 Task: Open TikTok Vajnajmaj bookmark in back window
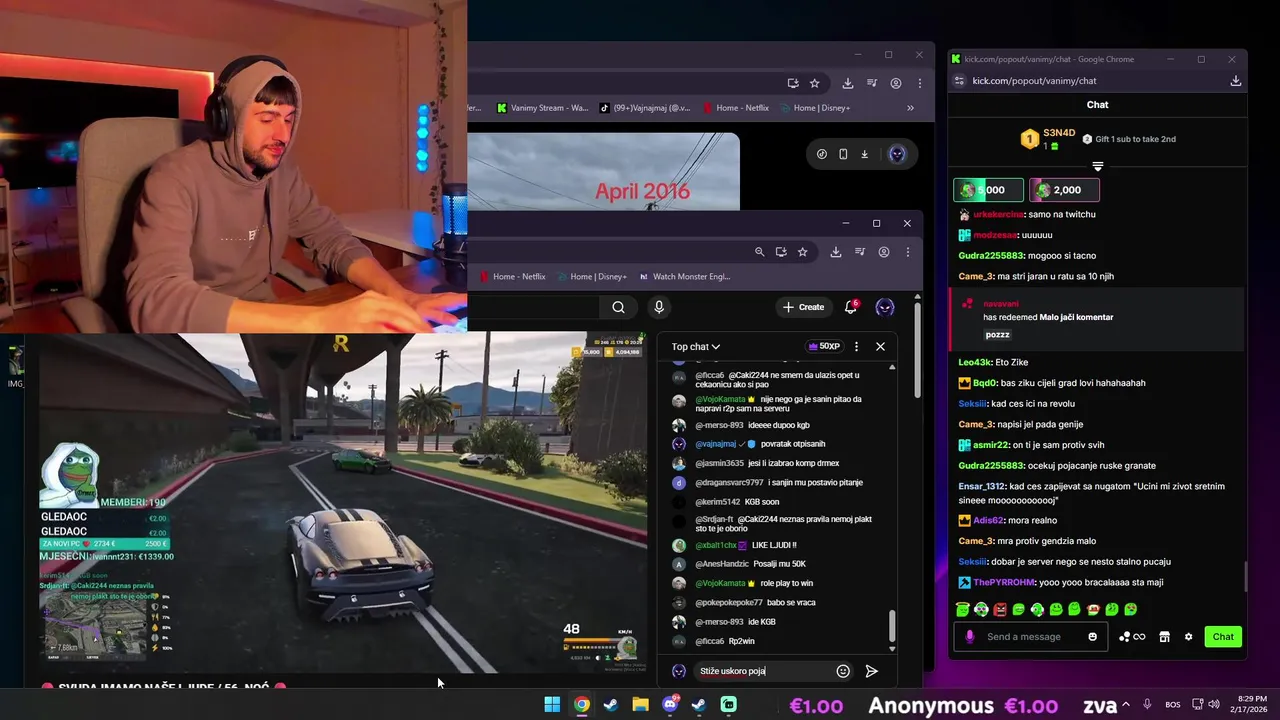[x=645, y=108]
